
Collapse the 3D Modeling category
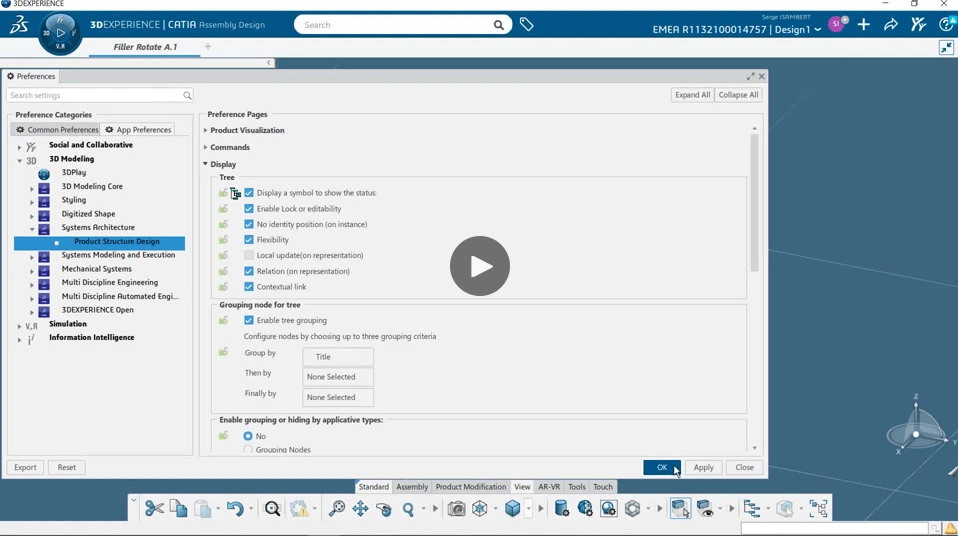[19, 161]
